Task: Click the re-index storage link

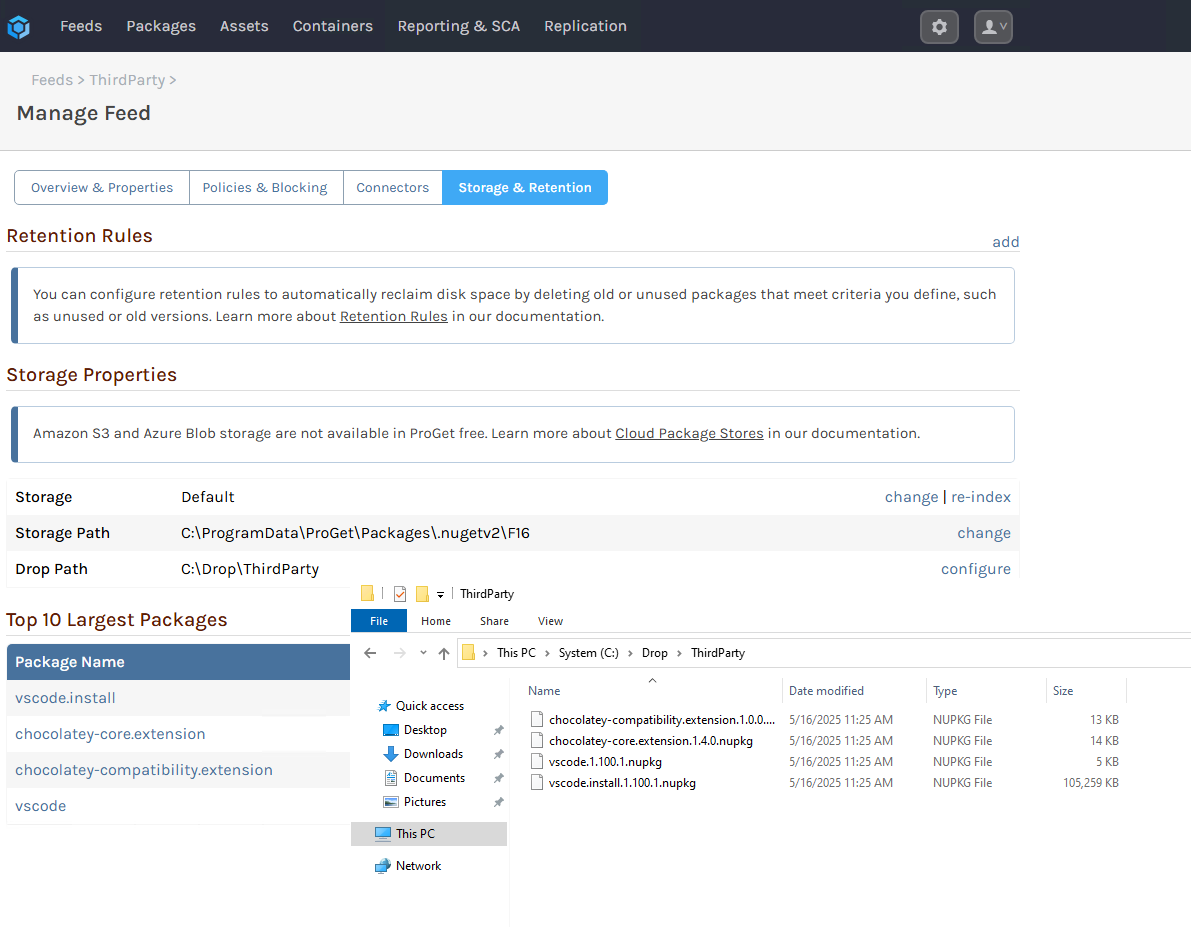Action: (981, 497)
